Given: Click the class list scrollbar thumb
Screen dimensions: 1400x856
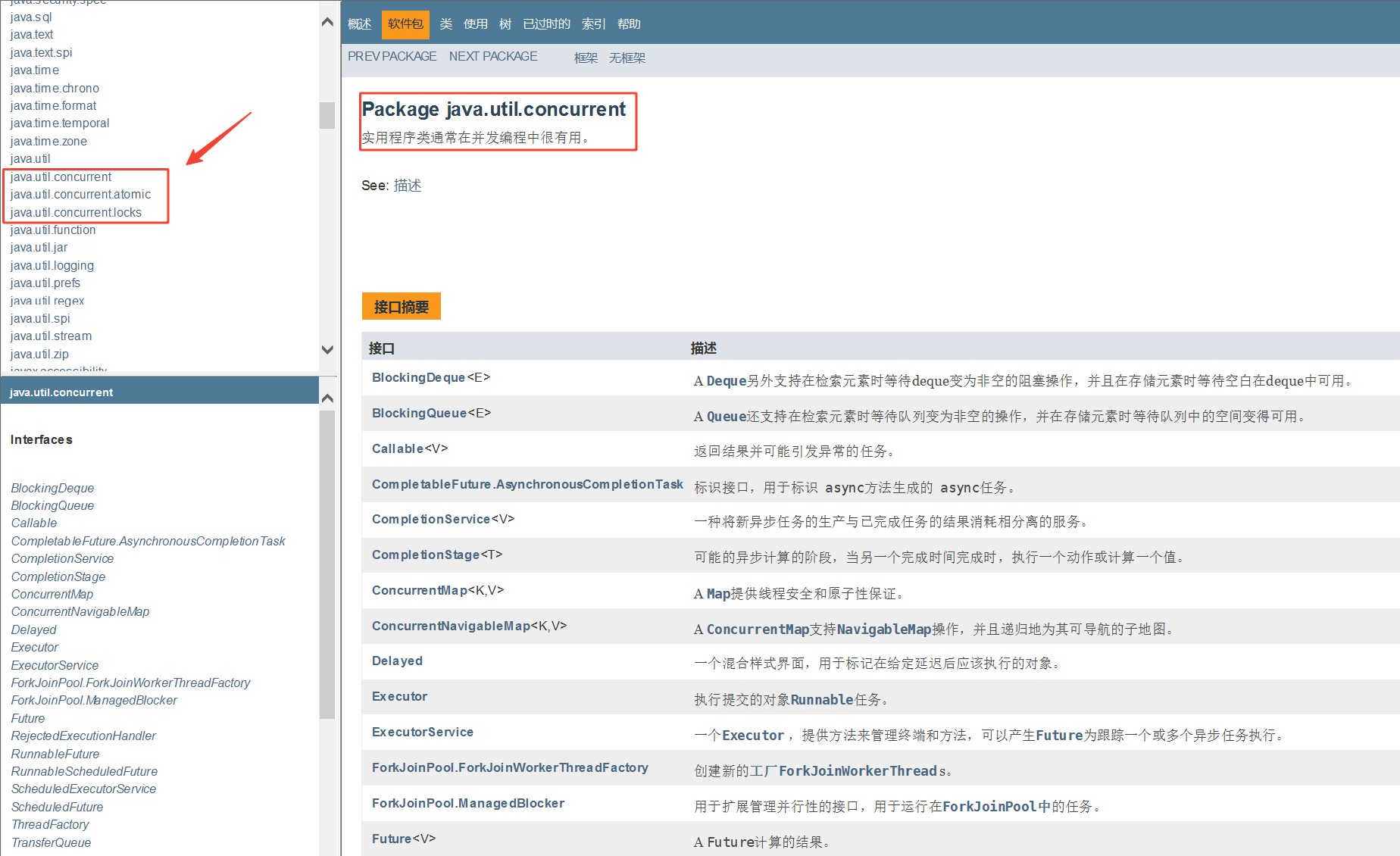Looking at the screenshot, I should pos(327,564).
